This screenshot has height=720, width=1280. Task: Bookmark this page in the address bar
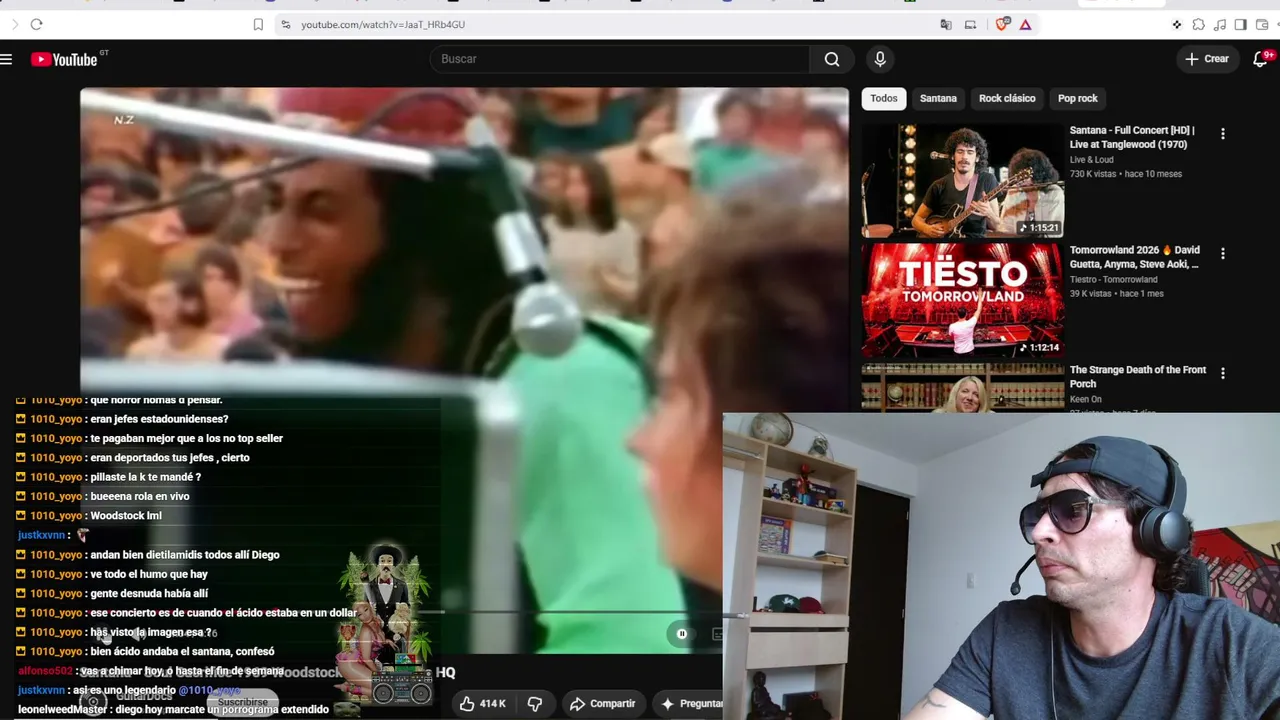click(258, 24)
